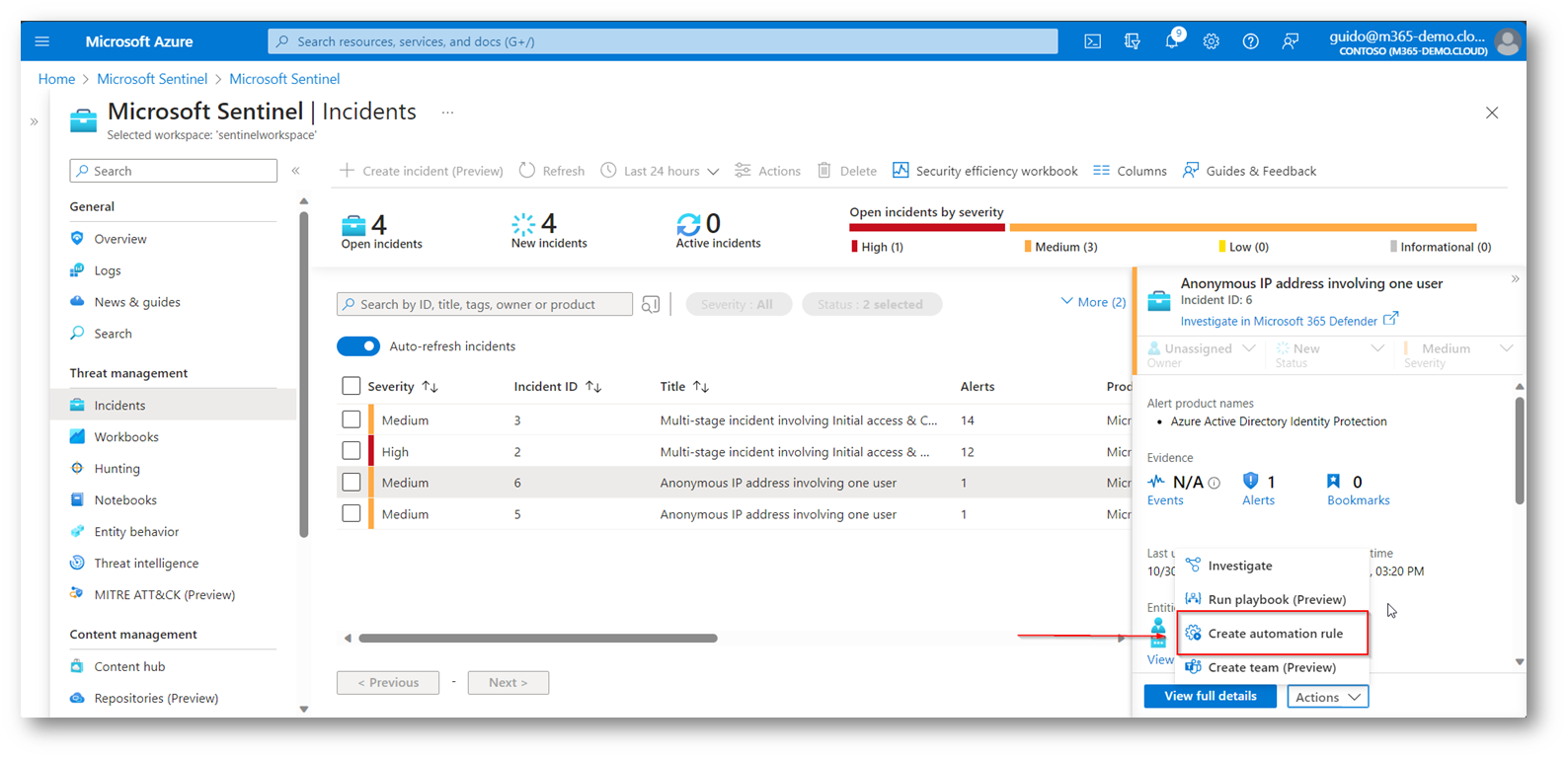Viewport: 1568px width, 759px height.
Task: Click the Alerts shield evidence icon
Action: [x=1251, y=481]
